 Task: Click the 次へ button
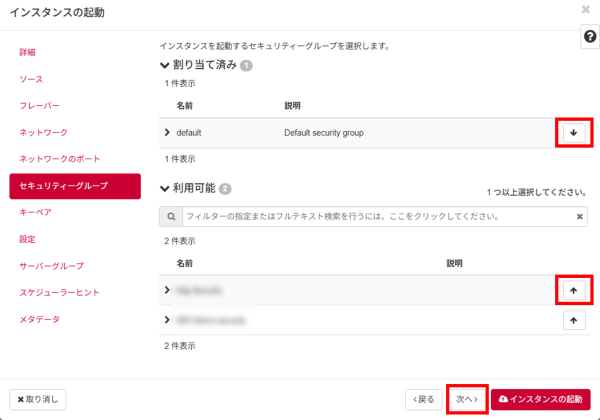tap(467, 399)
